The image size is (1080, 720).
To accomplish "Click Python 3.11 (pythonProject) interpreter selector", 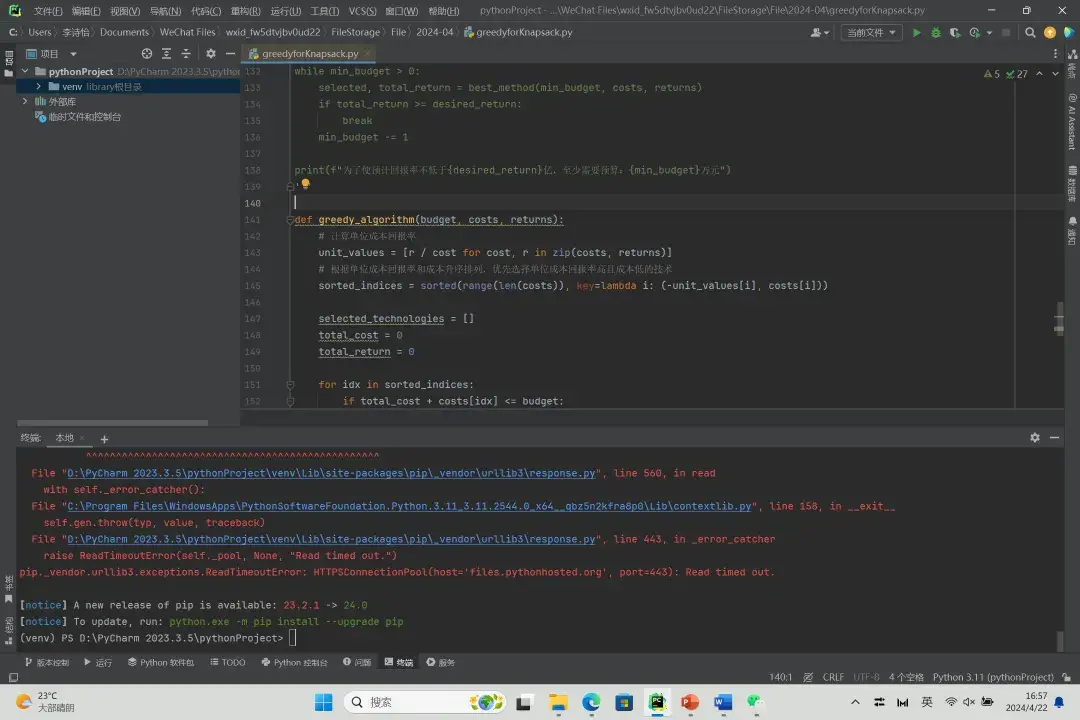I will click(993, 677).
